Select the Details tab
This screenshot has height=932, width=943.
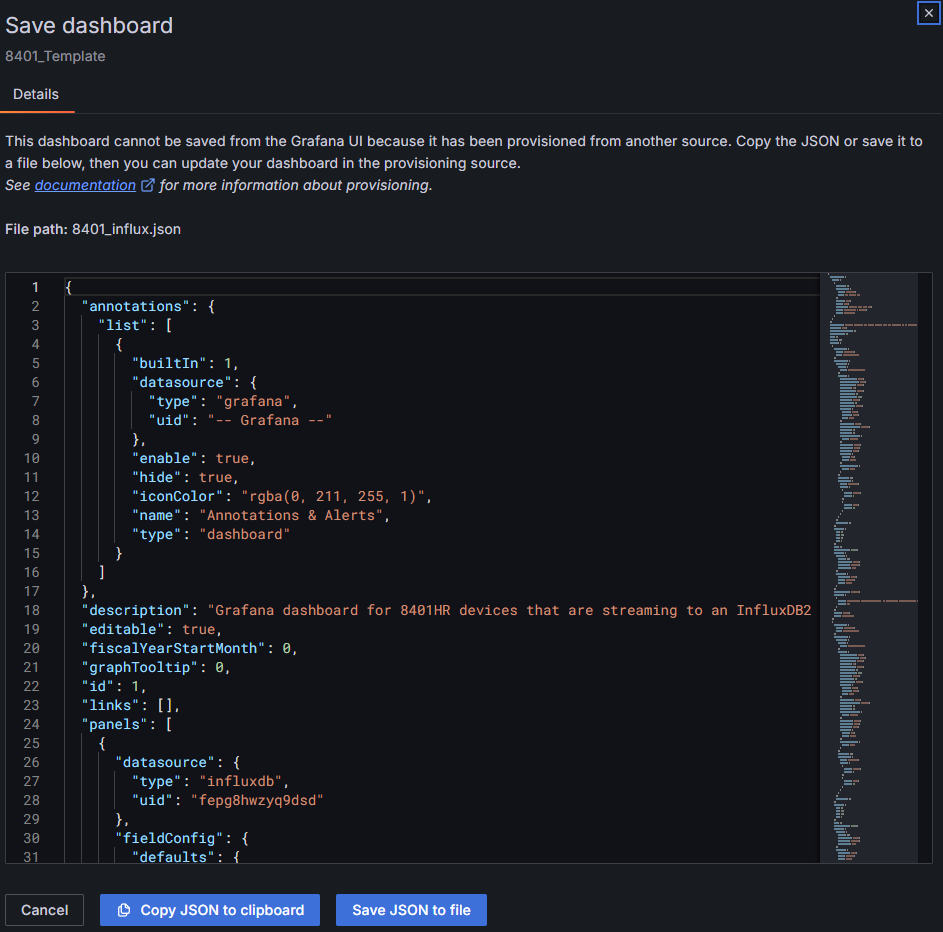coord(36,94)
